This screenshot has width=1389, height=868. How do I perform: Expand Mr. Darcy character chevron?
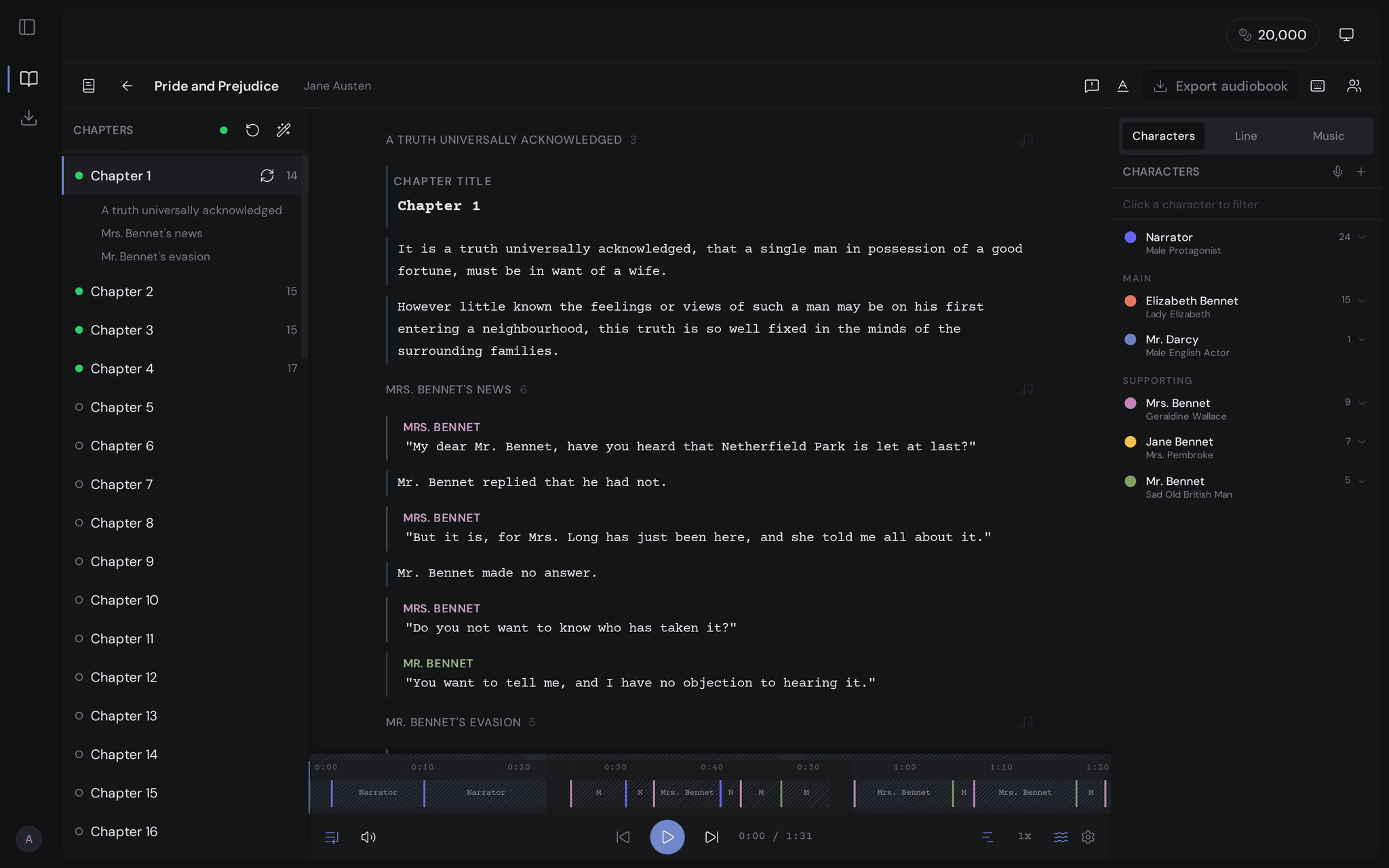(1362, 339)
